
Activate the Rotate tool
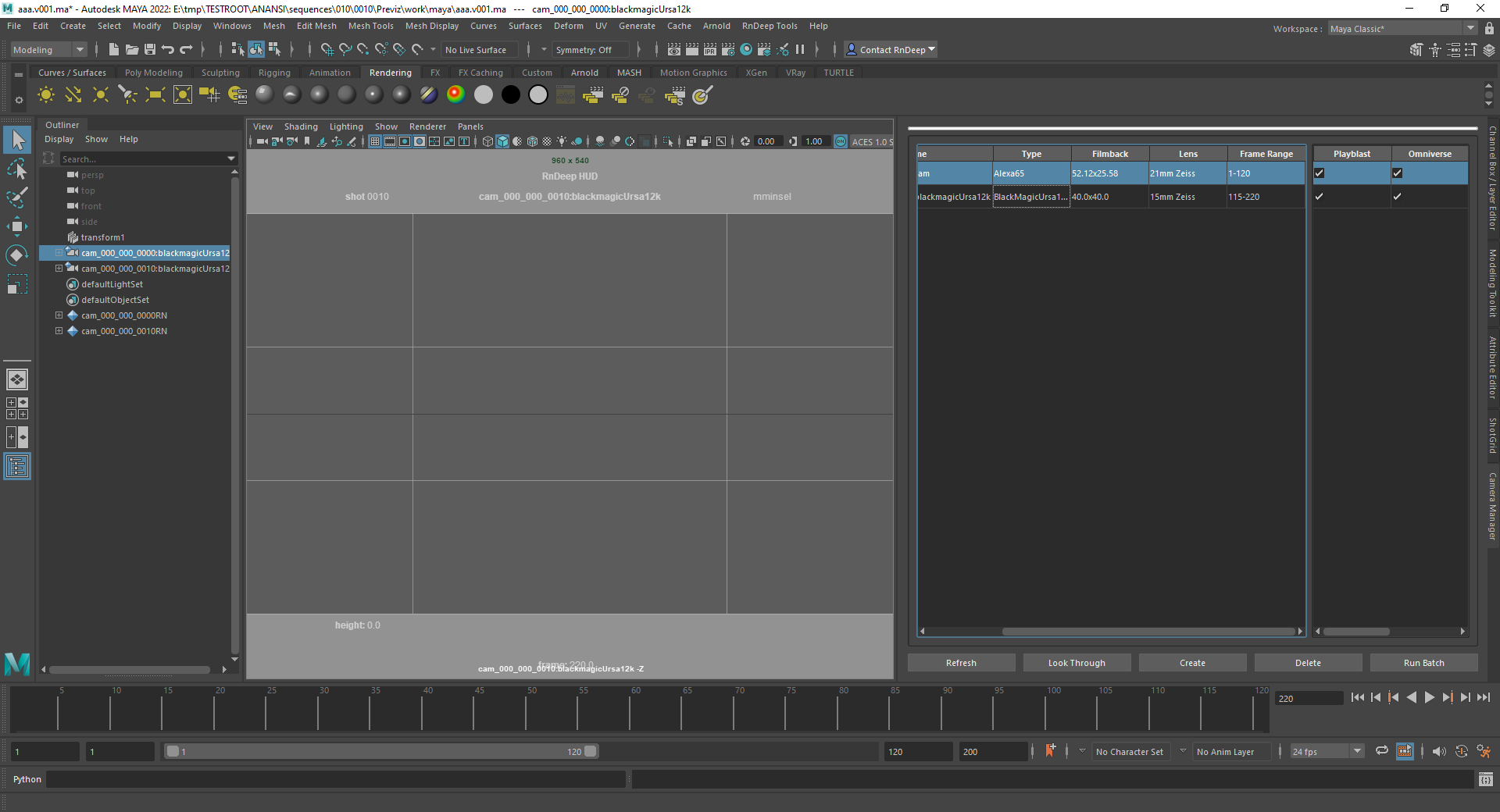pyautogui.click(x=17, y=255)
